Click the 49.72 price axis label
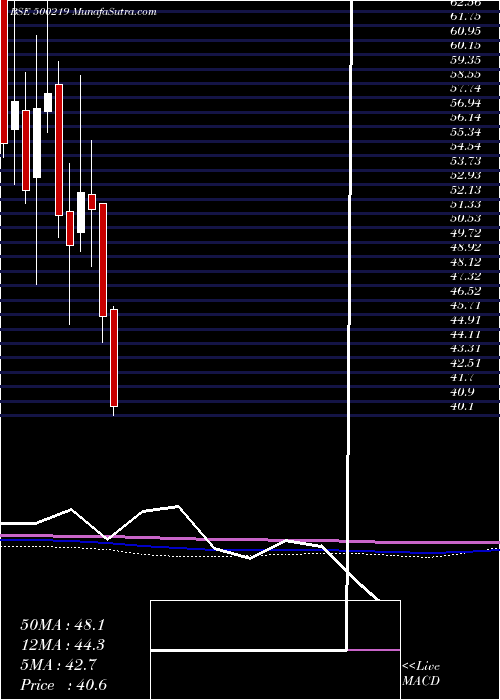 (465, 233)
